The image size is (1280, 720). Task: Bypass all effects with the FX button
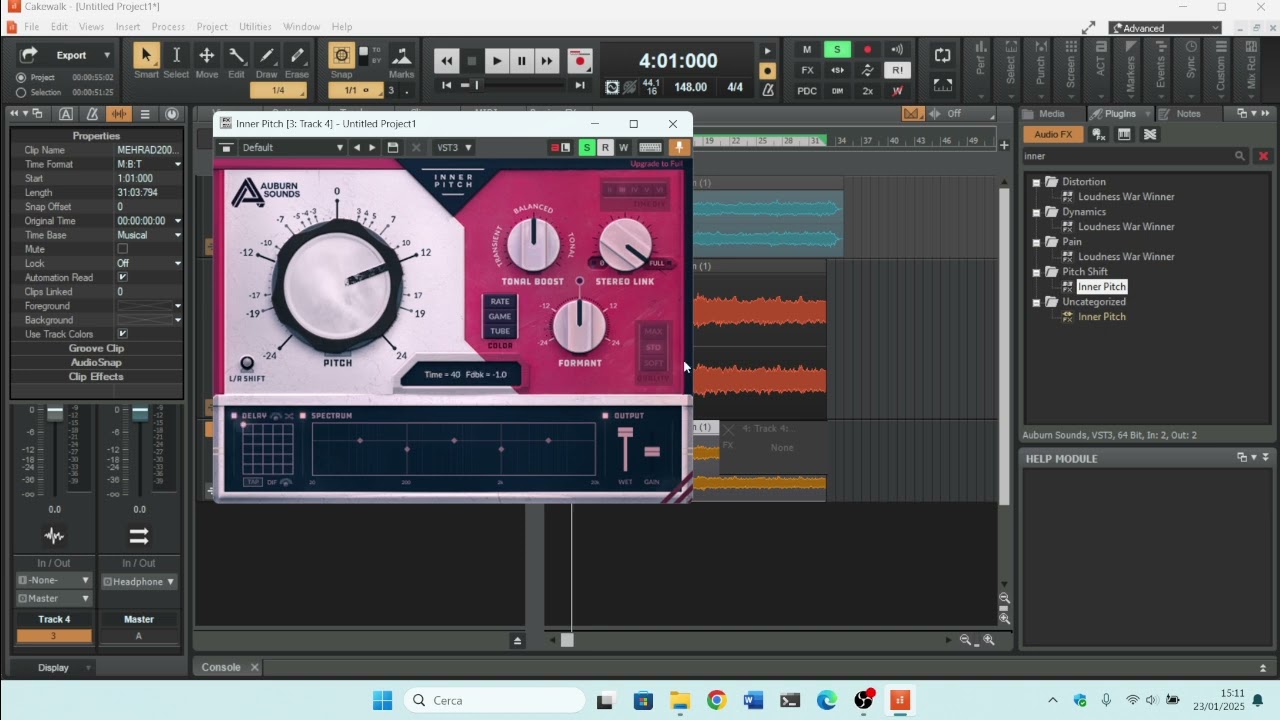(807, 70)
